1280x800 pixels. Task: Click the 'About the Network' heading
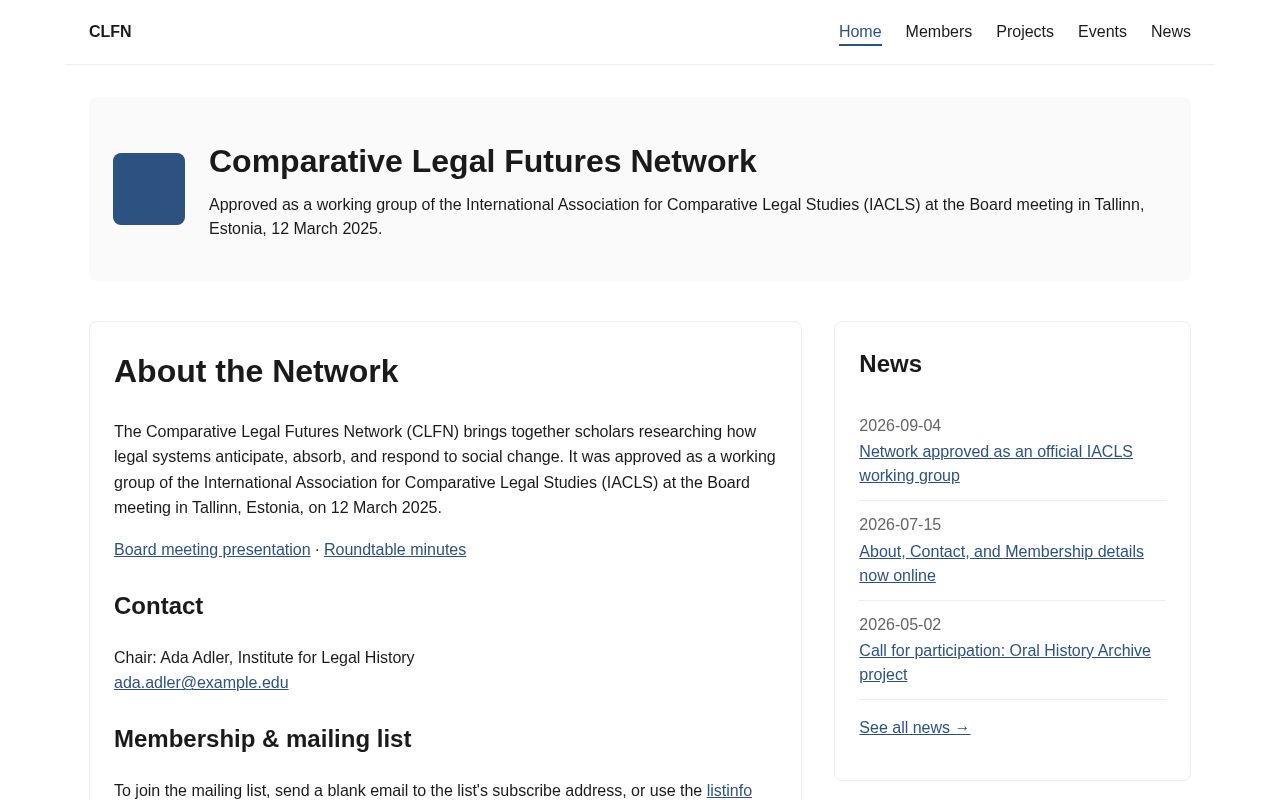click(x=256, y=371)
